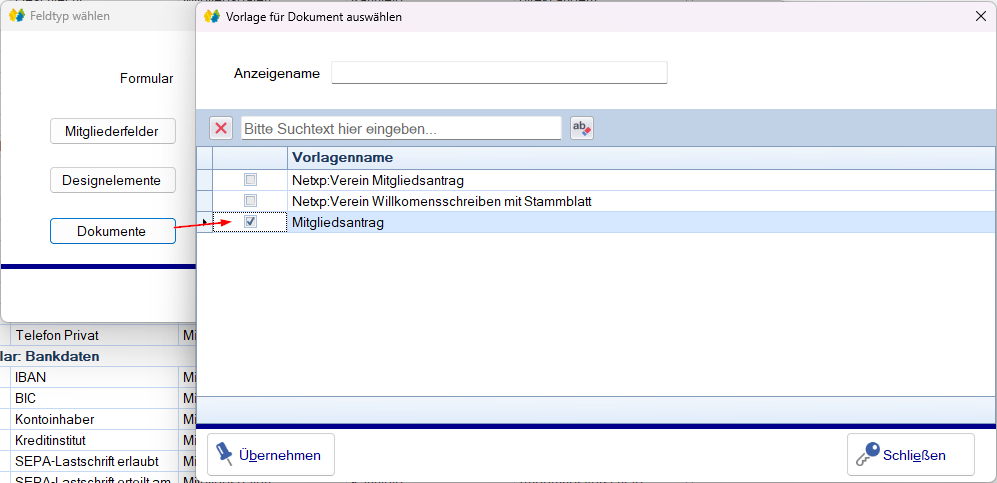The image size is (997, 483).
Task: Click app icon in Vorlage dialog title bar
Action: (212, 16)
